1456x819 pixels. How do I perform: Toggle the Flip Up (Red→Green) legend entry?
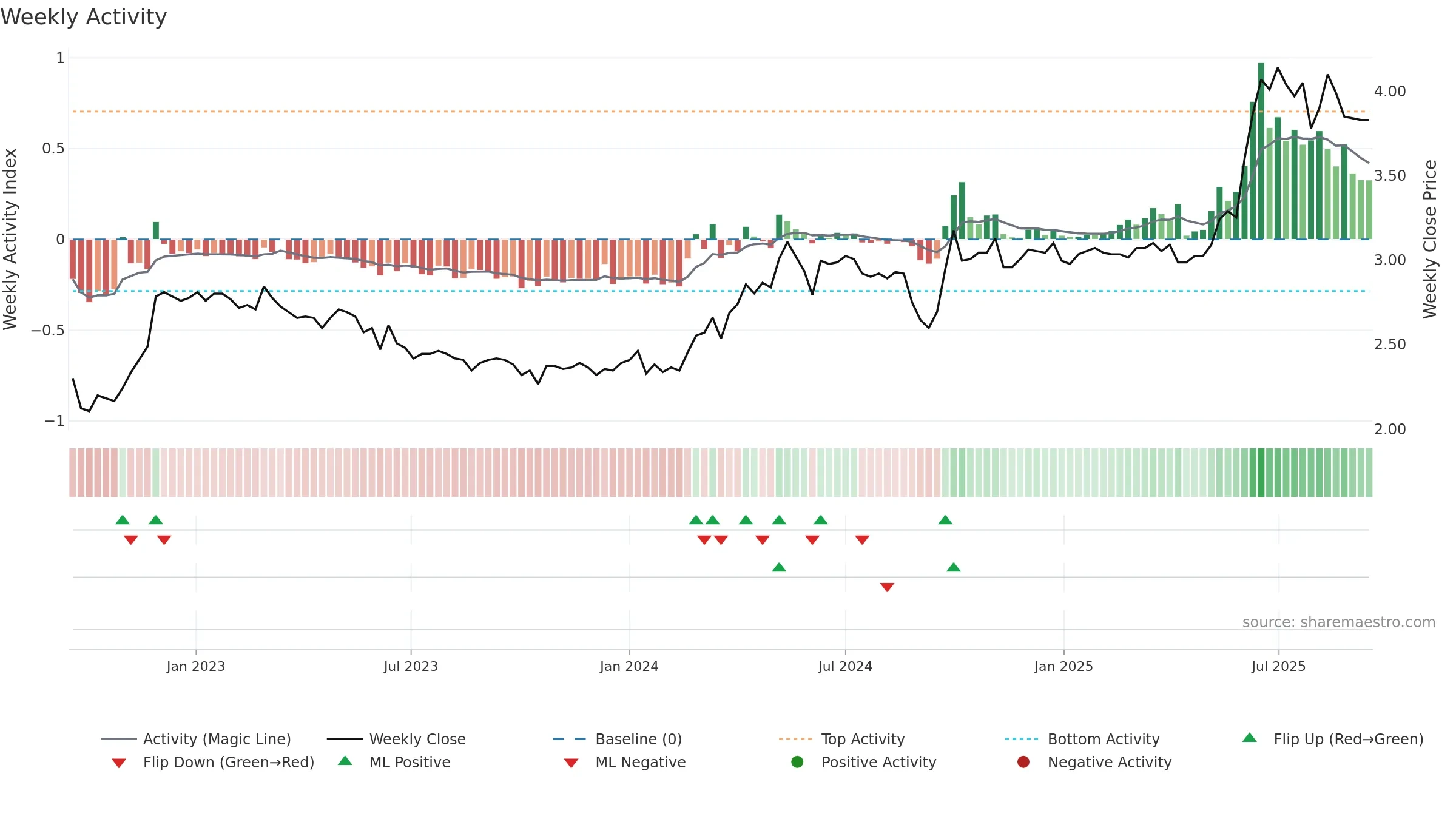[x=1333, y=739]
